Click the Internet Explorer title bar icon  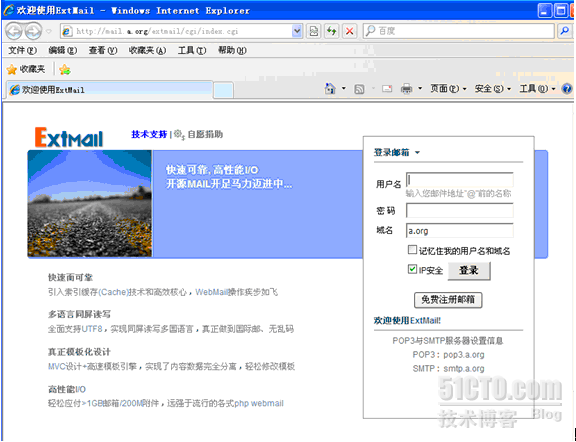coord(8,10)
